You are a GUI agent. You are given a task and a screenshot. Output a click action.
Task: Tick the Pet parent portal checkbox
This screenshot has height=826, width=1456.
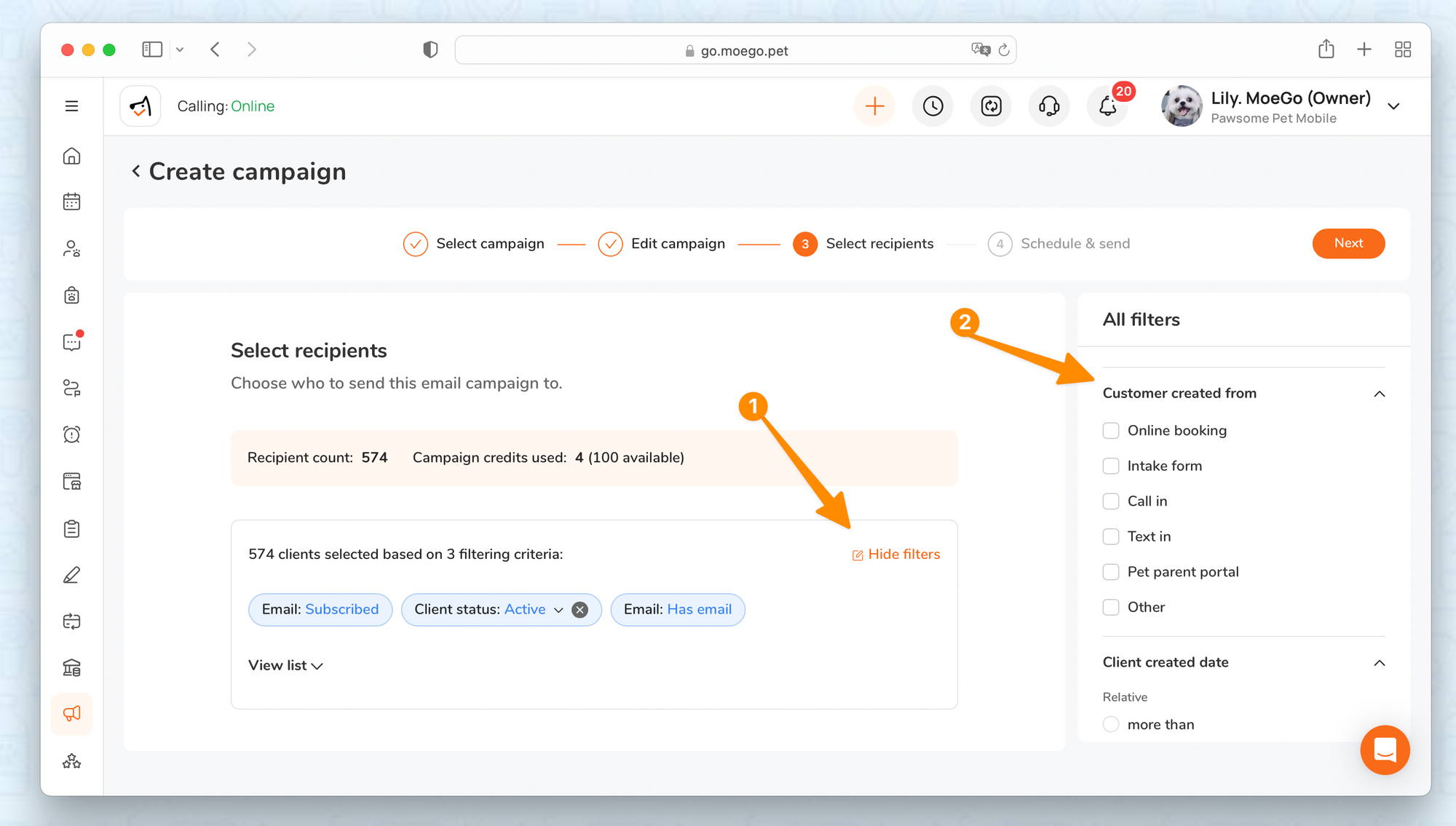click(x=1111, y=572)
